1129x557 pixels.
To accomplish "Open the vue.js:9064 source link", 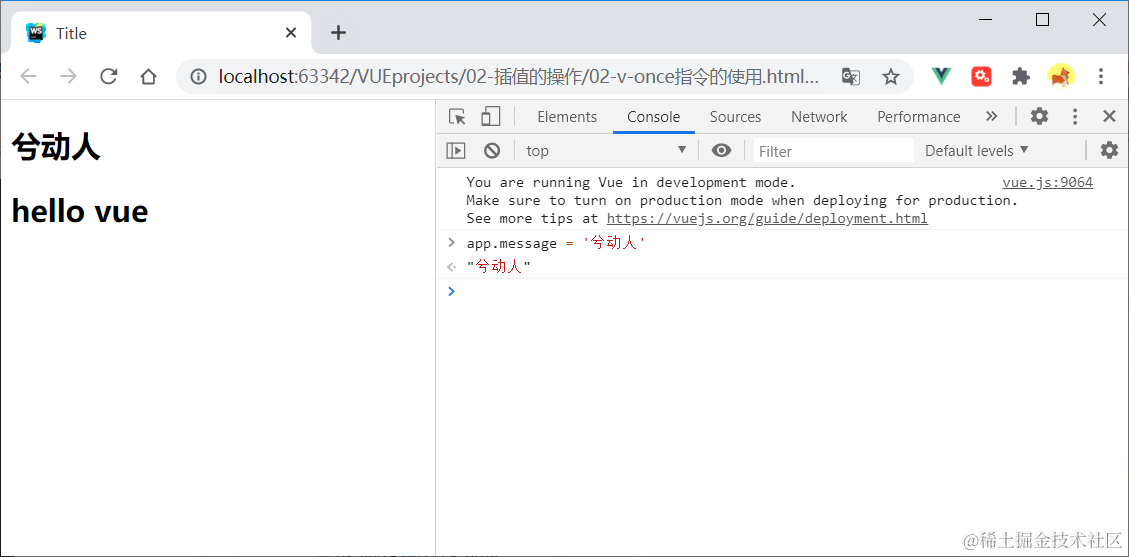I will click(x=1048, y=183).
